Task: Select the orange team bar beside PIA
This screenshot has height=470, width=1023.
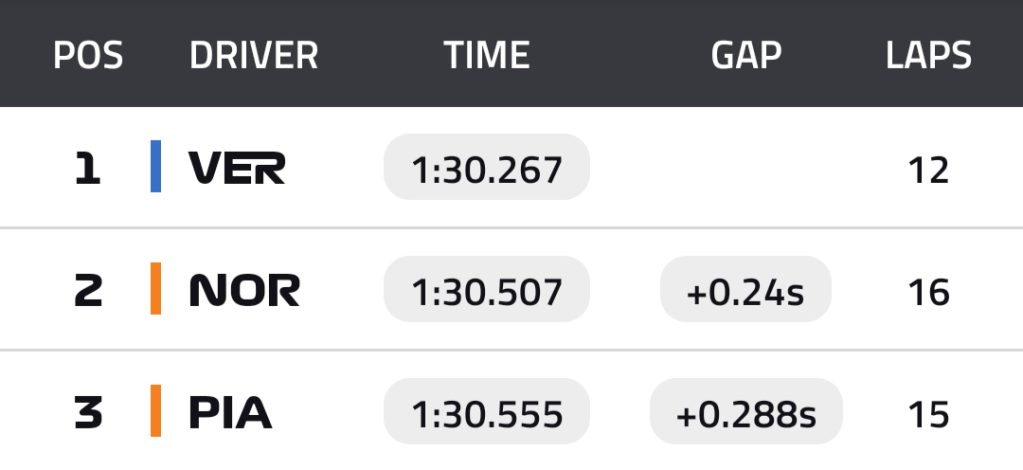Action: click(x=156, y=411)
